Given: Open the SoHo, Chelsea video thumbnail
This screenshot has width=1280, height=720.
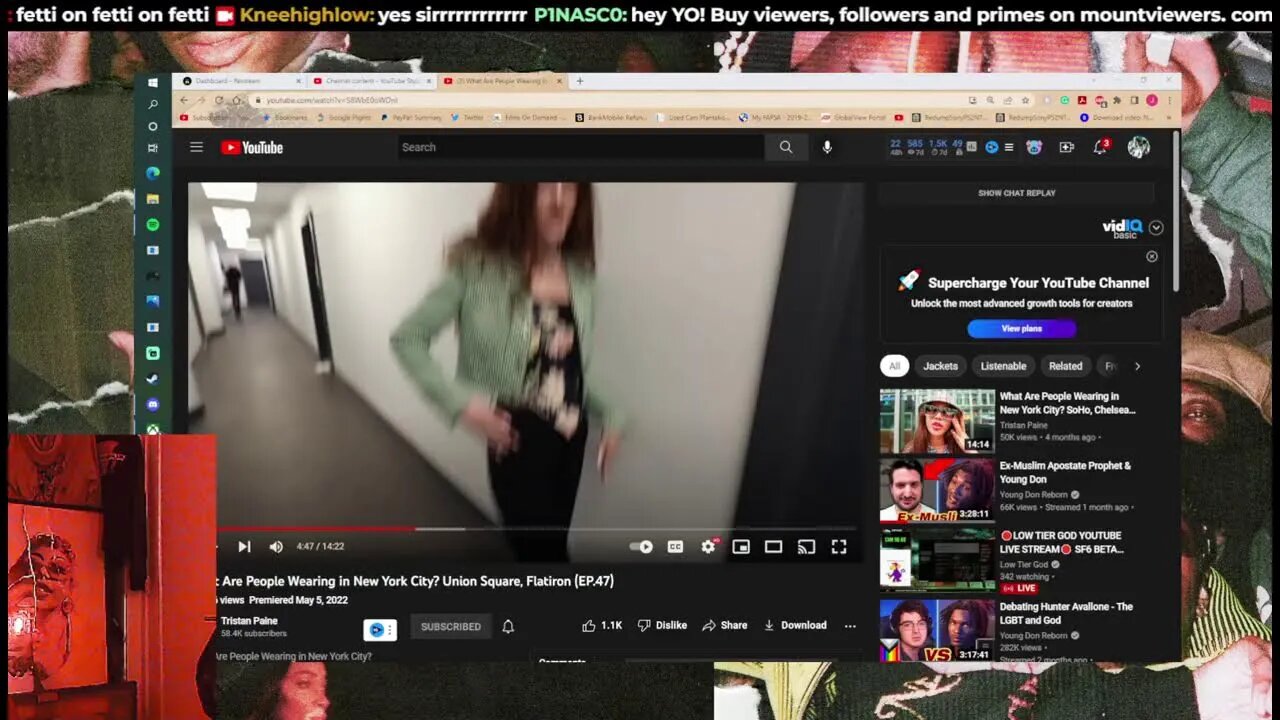Looking at the screenshot, I should click(937, 421).
